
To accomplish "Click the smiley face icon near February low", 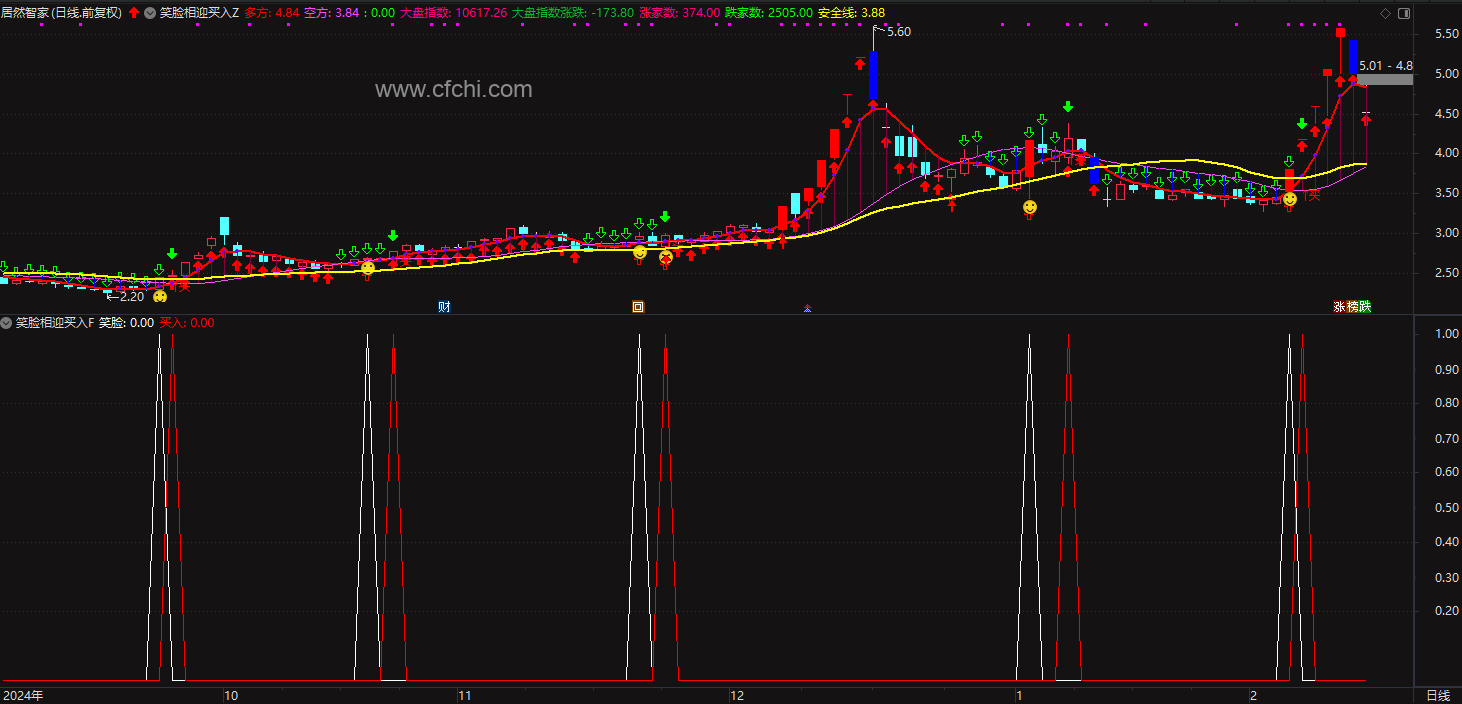I will click(x=1290, y=199).
